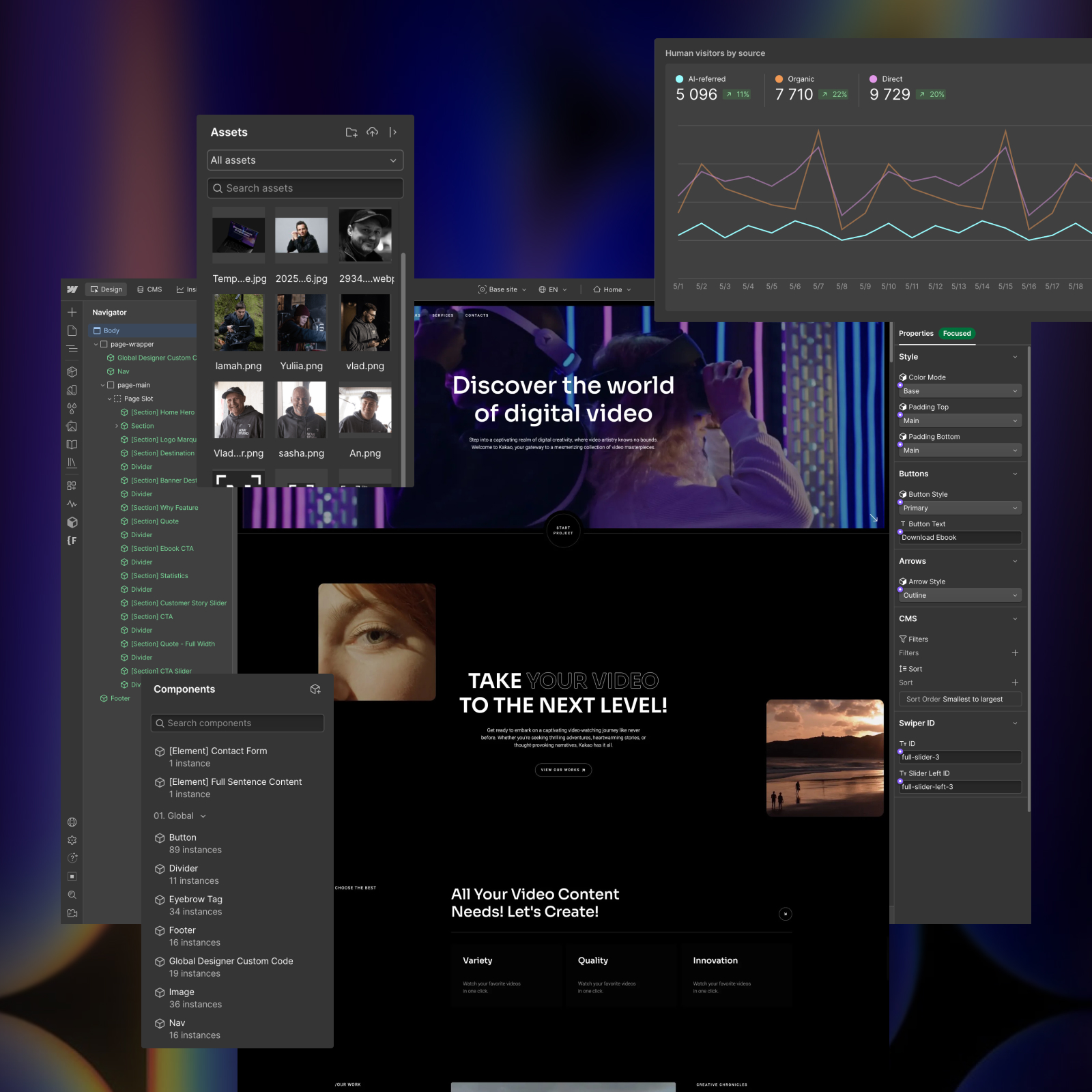Click the Search assets field
Image resolution: width=1092 pixels, height=1092 pixels.
click(305, 188)
